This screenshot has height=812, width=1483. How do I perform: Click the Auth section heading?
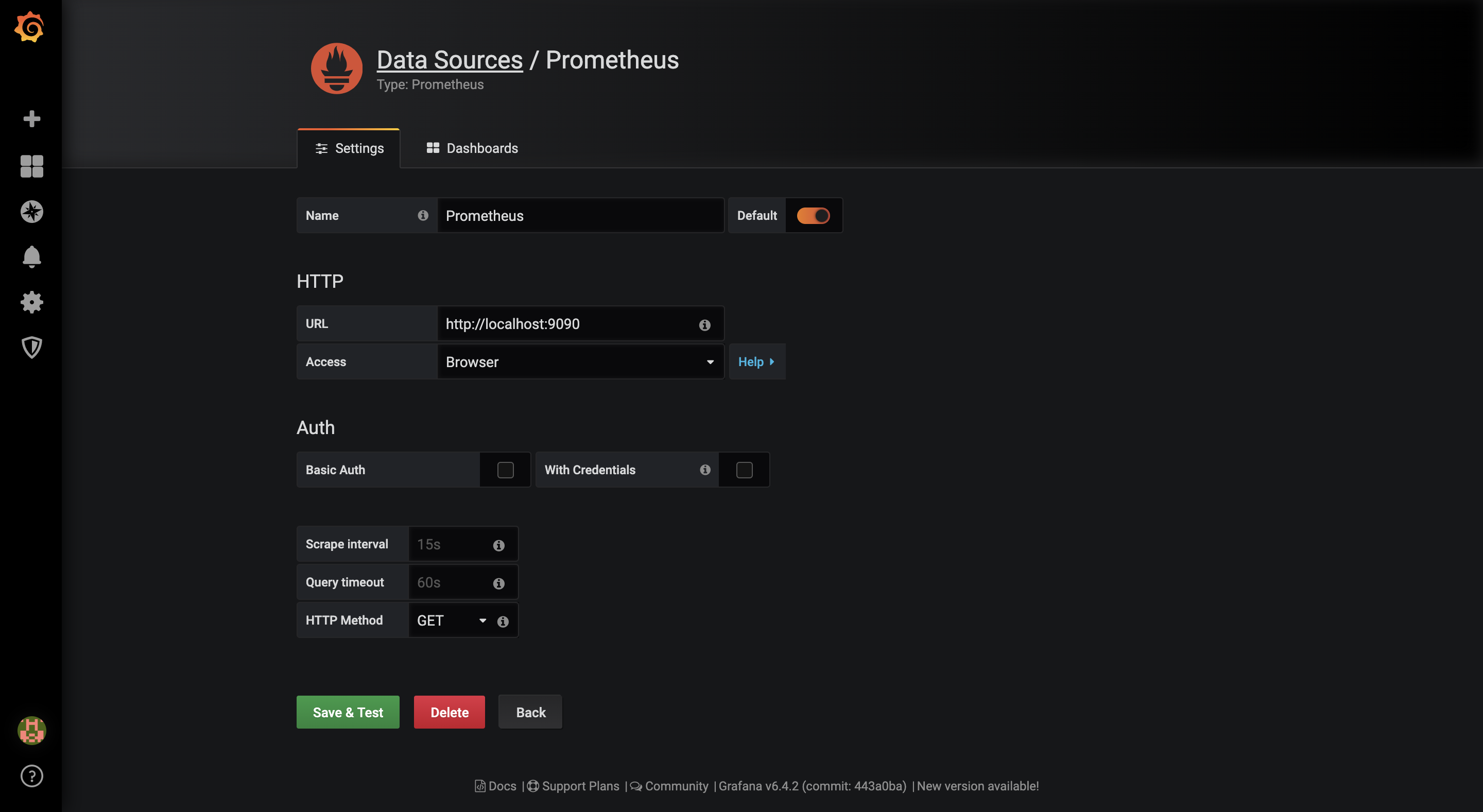[x=316, y=427]
